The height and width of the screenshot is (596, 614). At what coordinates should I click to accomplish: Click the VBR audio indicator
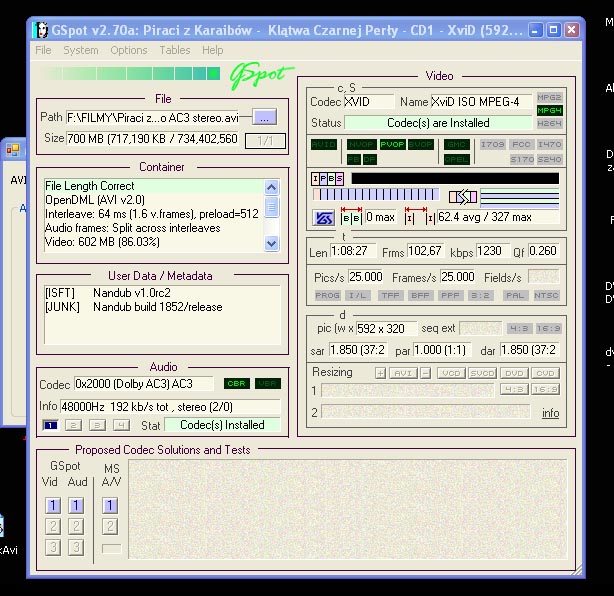[x=268, y=384]
